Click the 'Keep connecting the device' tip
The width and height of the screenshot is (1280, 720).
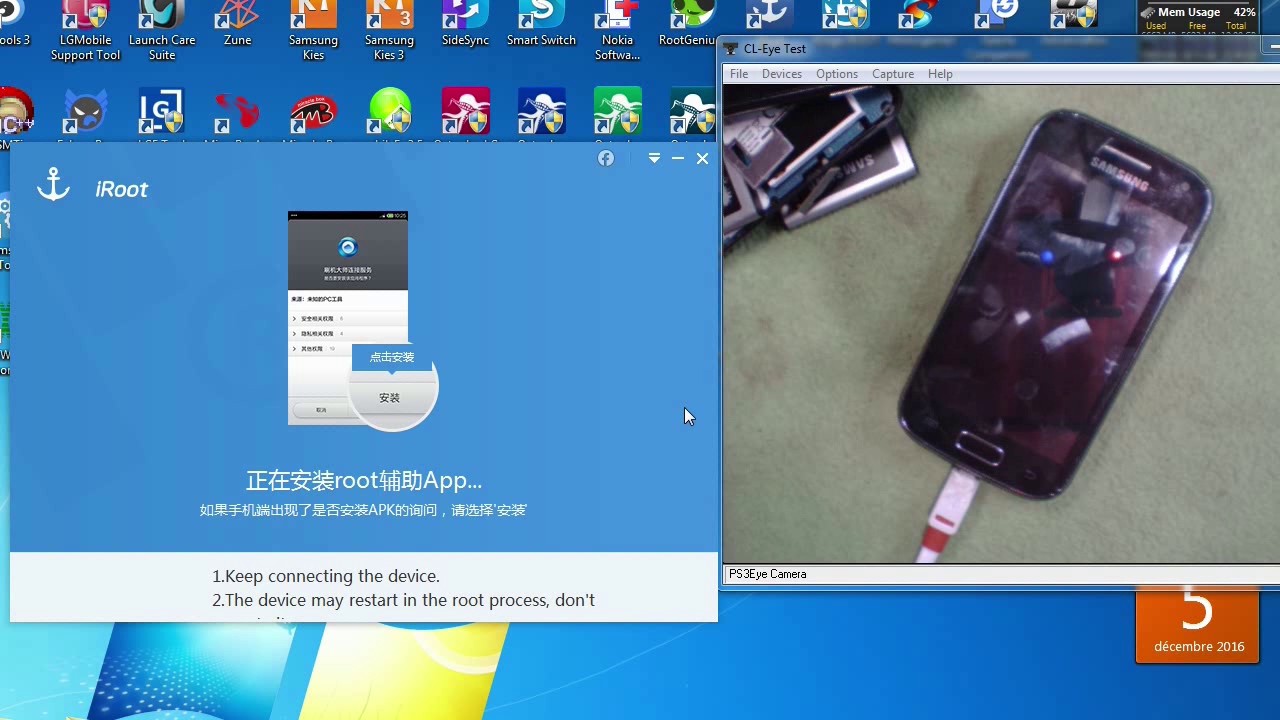coord(326,576)
